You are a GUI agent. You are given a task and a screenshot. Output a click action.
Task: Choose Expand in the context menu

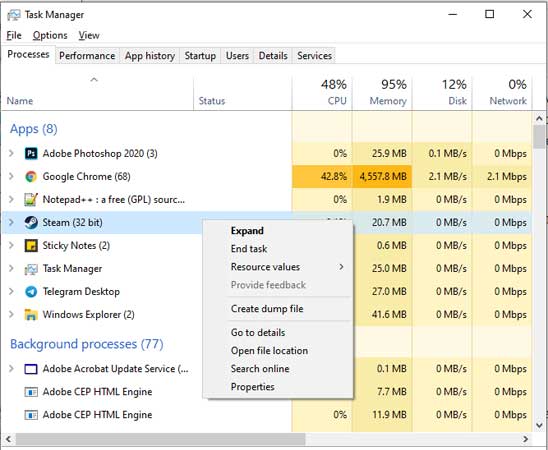[x=278, y=231]
